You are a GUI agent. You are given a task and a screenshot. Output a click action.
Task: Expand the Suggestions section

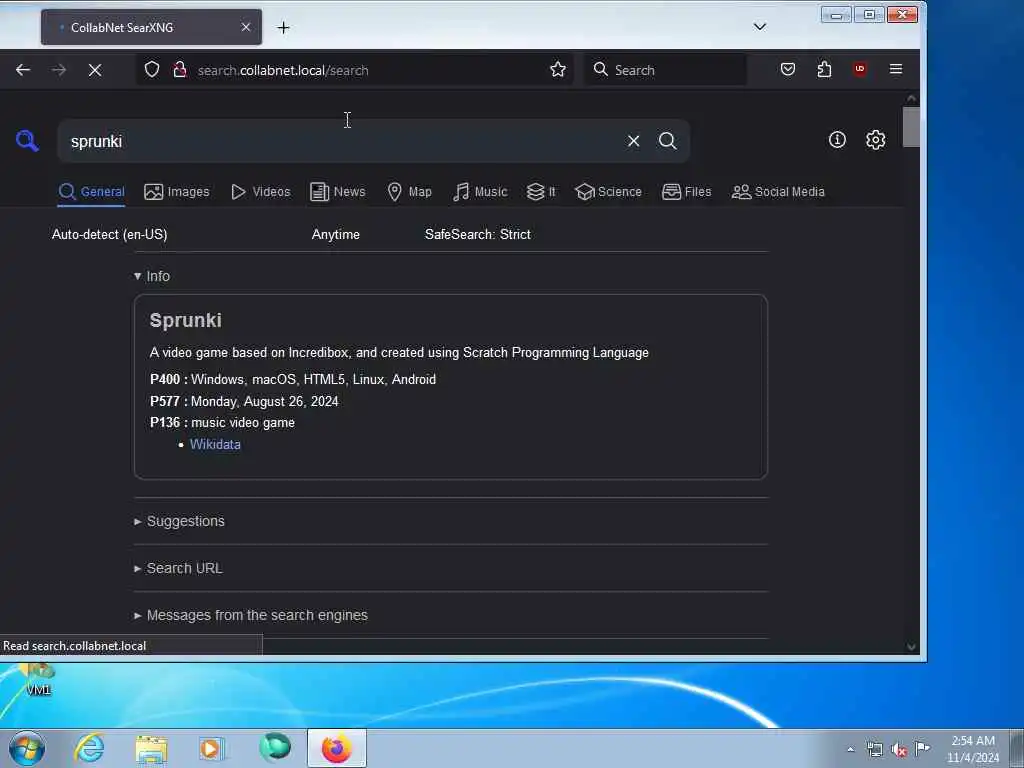coord(179,521)
